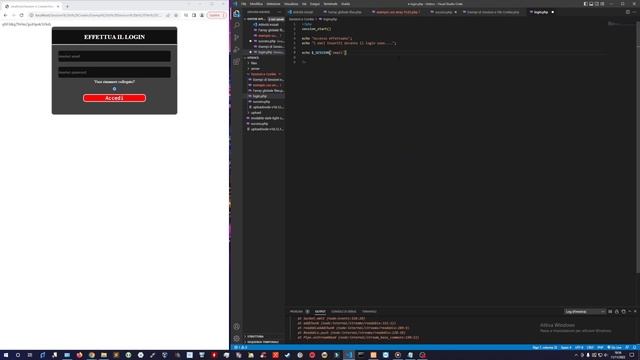The image size is (640, 360).
Task: Click the split editor icon in VS Code
Action: (x=628, y=12)
